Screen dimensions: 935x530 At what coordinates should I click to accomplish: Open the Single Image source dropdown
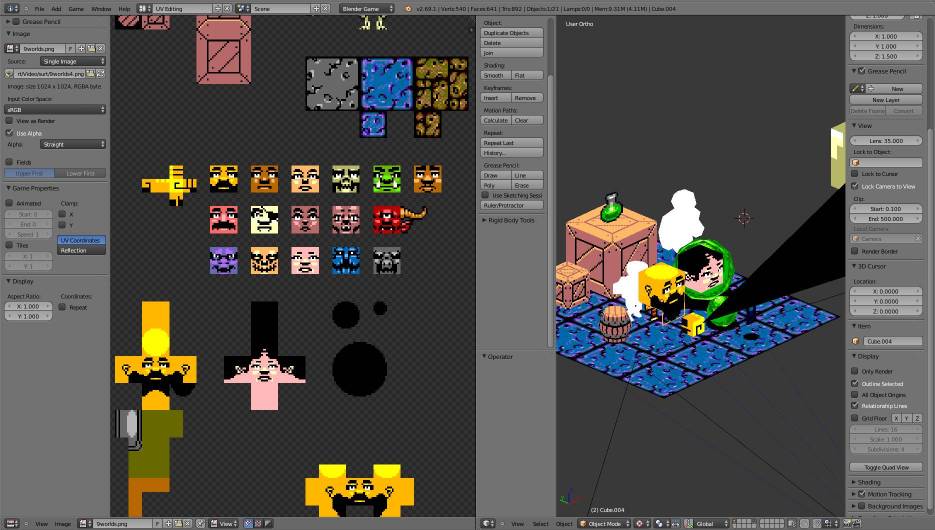coord(73,61)
